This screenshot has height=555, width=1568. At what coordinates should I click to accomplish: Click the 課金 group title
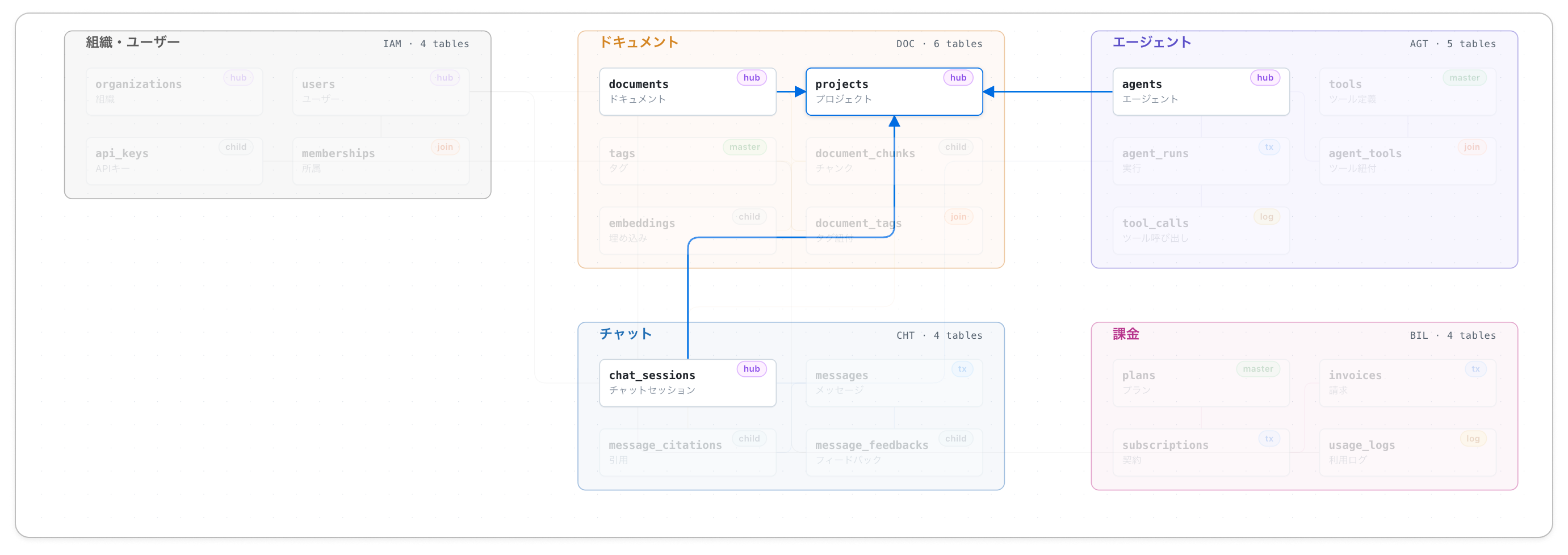point(1126,334)
